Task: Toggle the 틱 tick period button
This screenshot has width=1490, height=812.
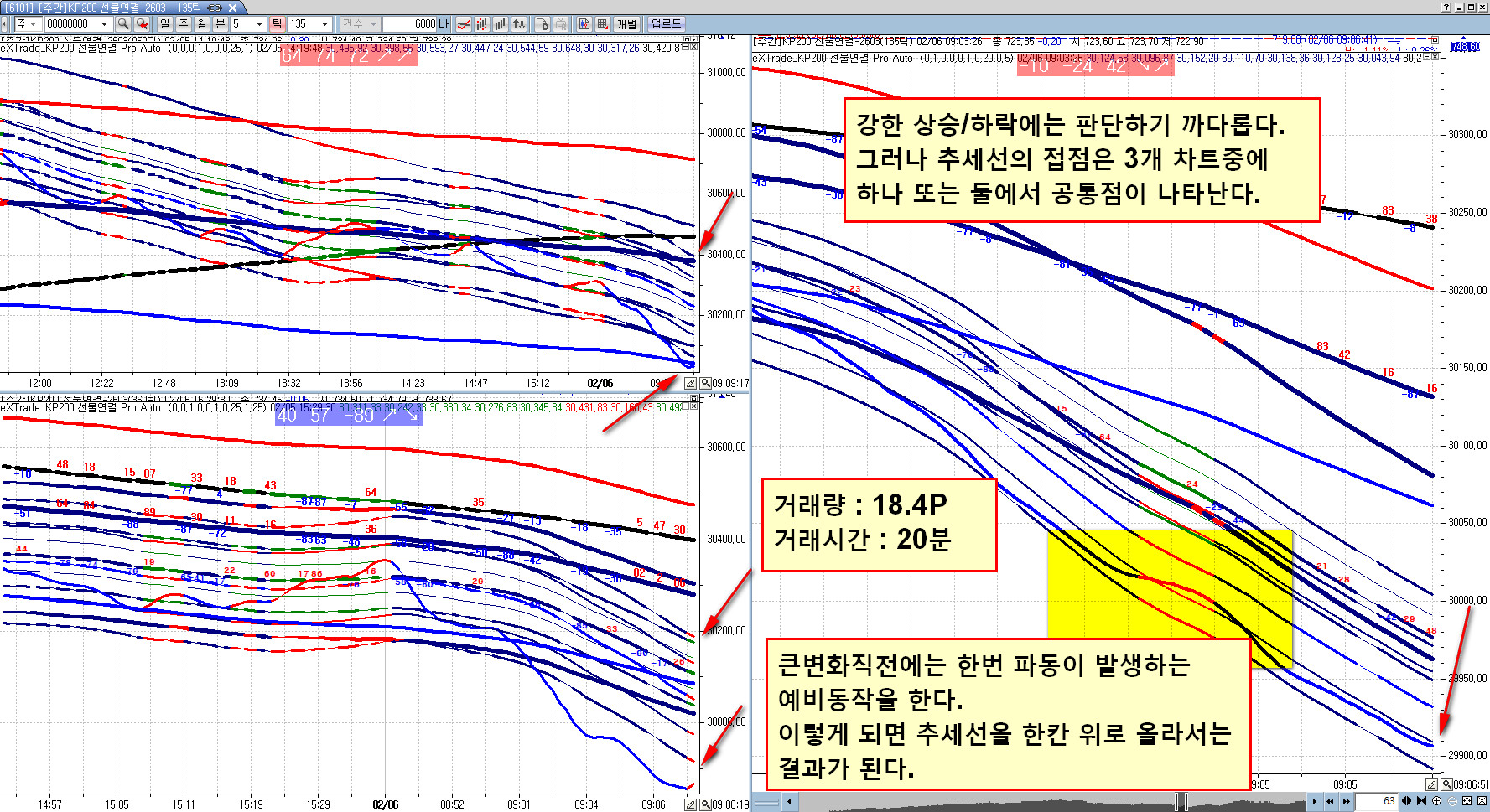Action: pyautogui.click(x=277, y=24)
